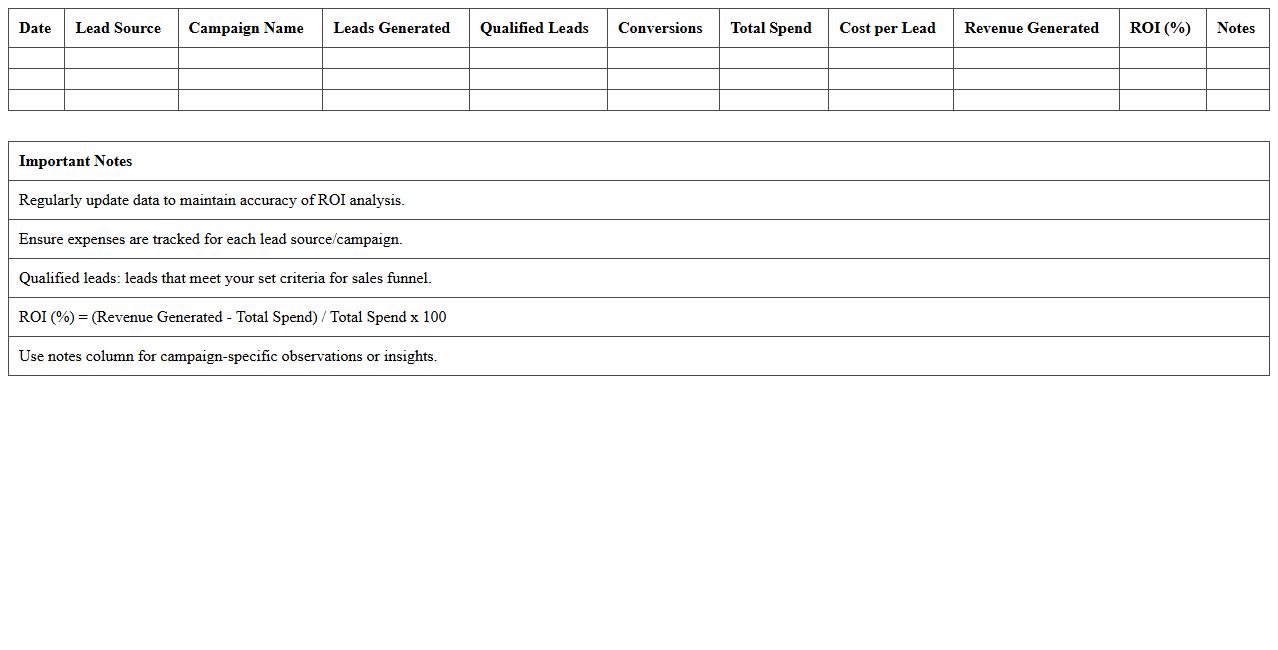
Task: Select the note about regularly updating data
Action: (x=212, y=200)
